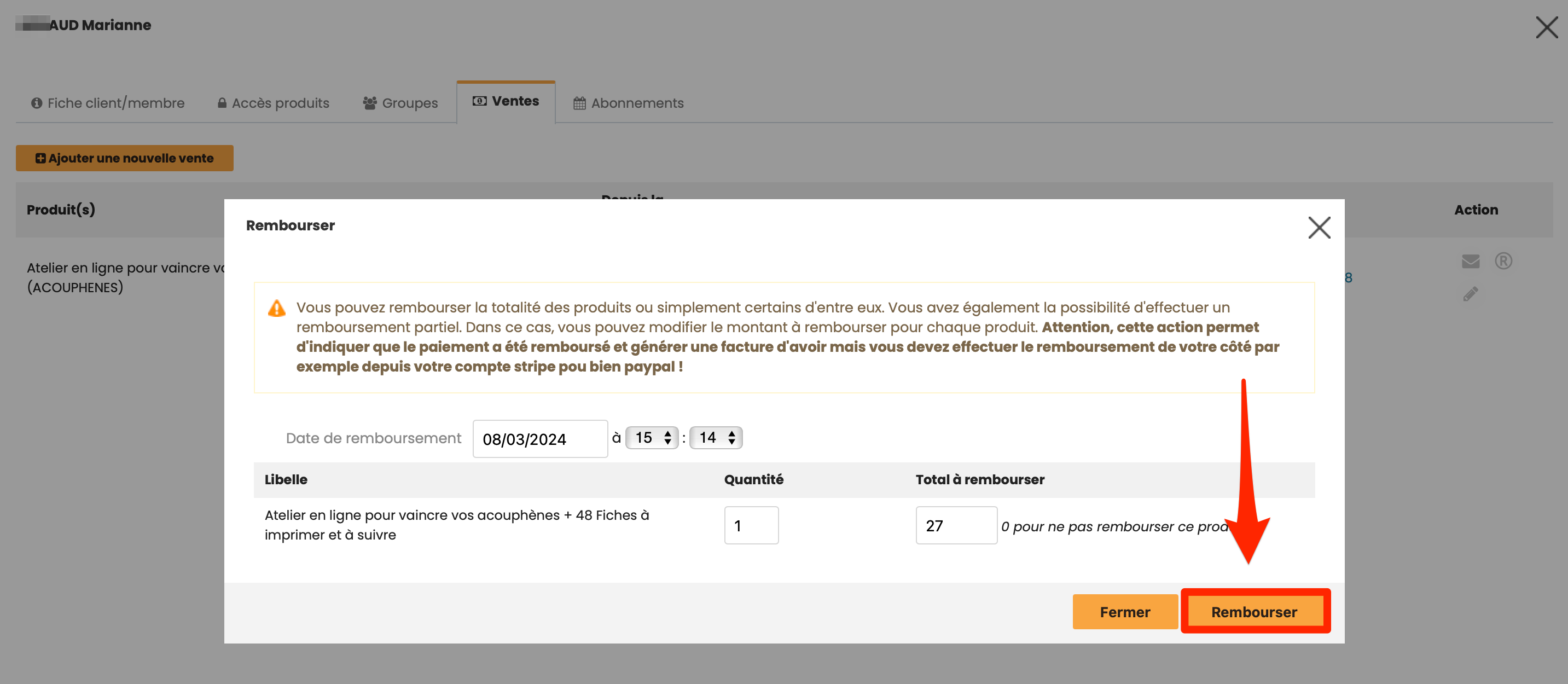Close the Rembourser dialog with X
The image size is (1568, 684).
tap(1319, 228)
